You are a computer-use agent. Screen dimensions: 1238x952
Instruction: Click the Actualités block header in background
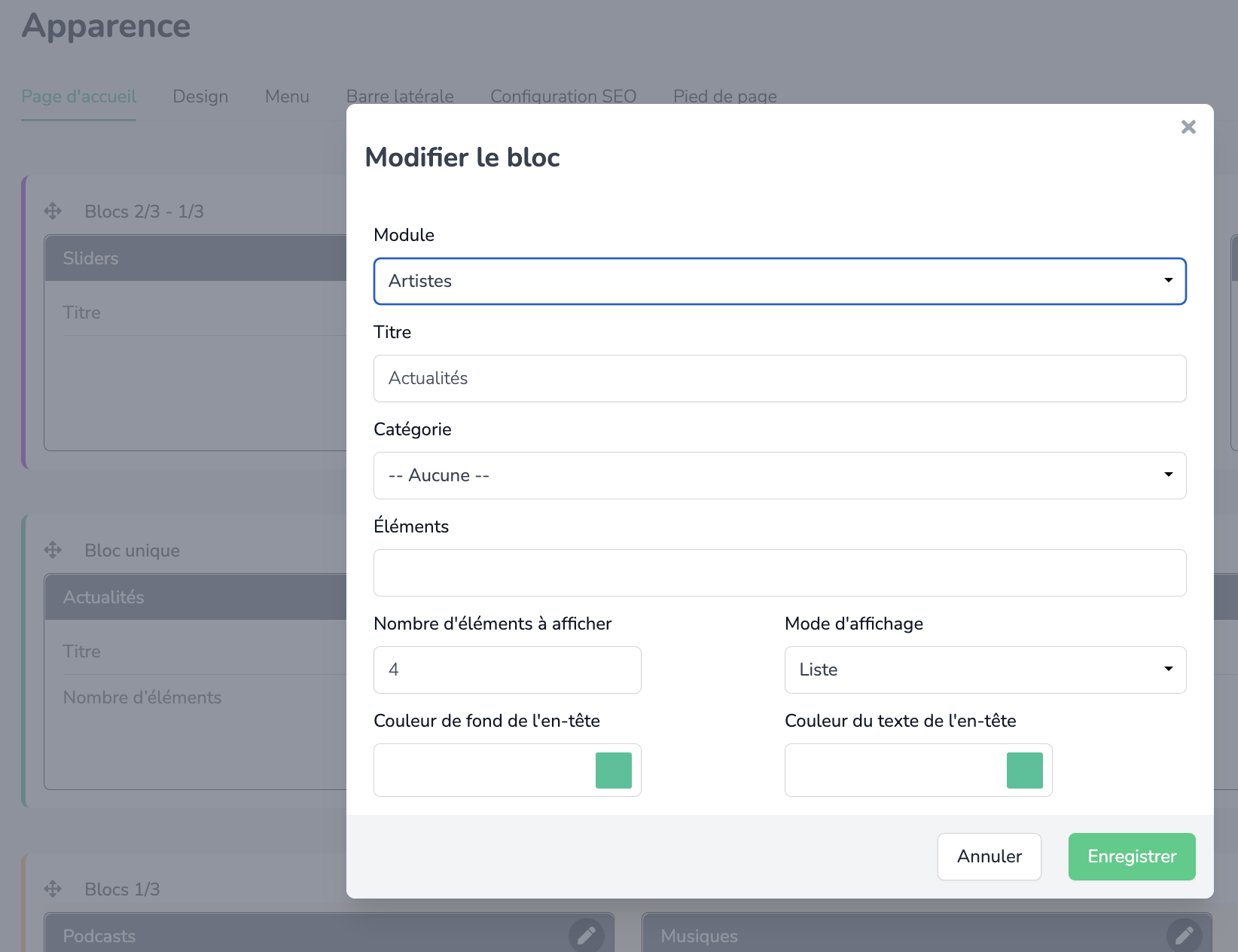(196, 597)
